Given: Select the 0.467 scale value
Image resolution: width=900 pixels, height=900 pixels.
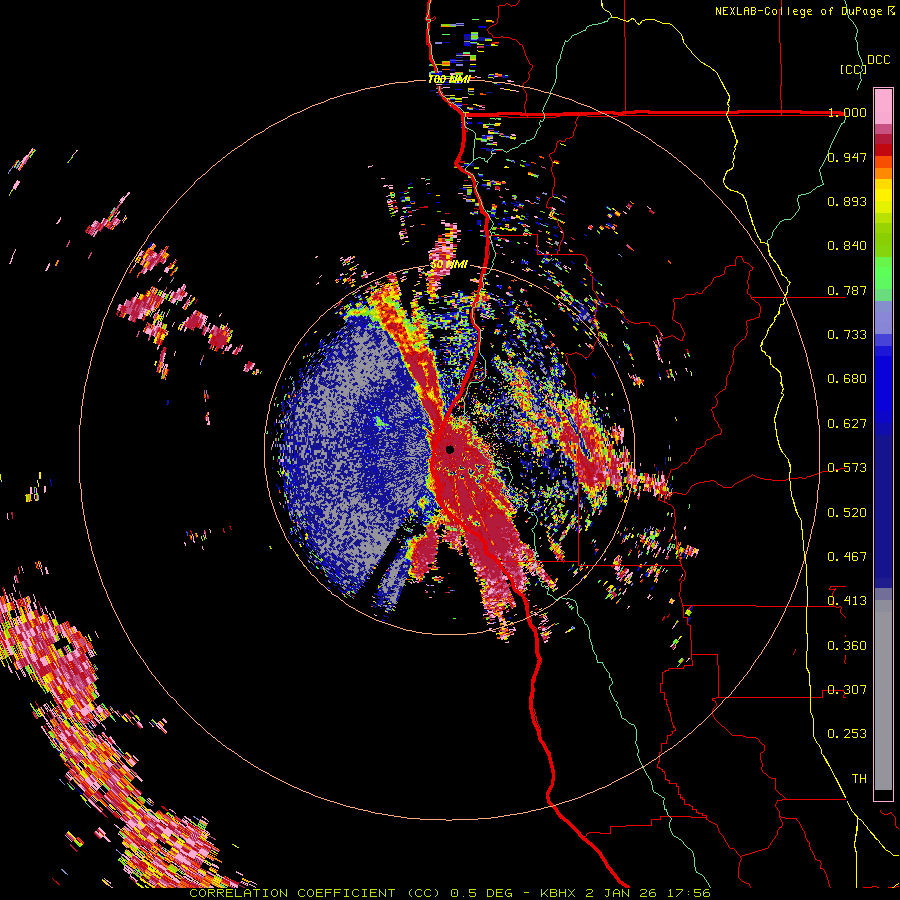Looking at the screenshot, I should (x=847, y=557).
